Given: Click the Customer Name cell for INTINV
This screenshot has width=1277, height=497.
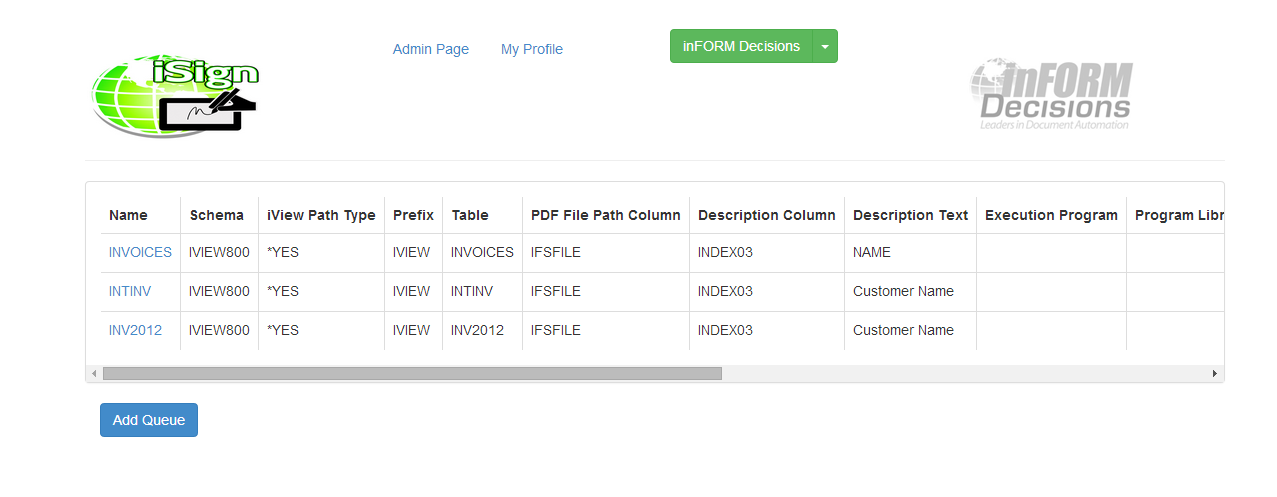Looking at the screenshot, I should coord(903,292).
